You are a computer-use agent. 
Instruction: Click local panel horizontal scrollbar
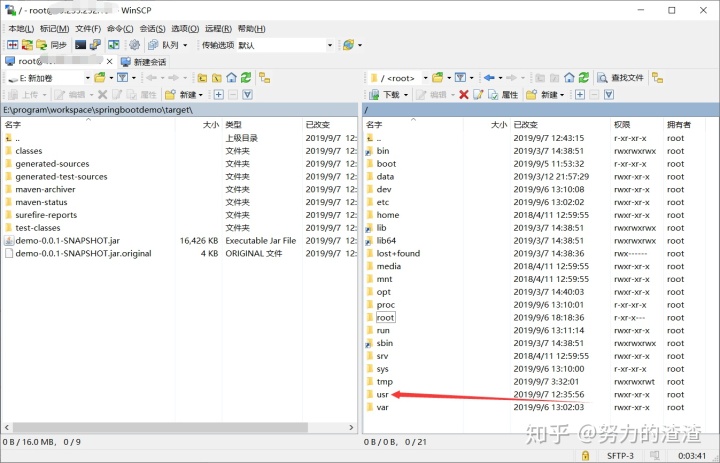coord(160,427)
